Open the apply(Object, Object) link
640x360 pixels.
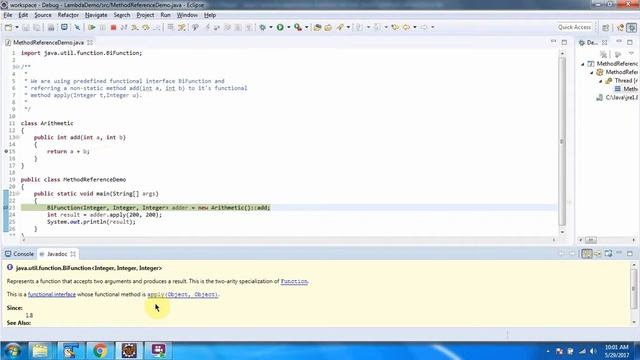click(182, 294)
